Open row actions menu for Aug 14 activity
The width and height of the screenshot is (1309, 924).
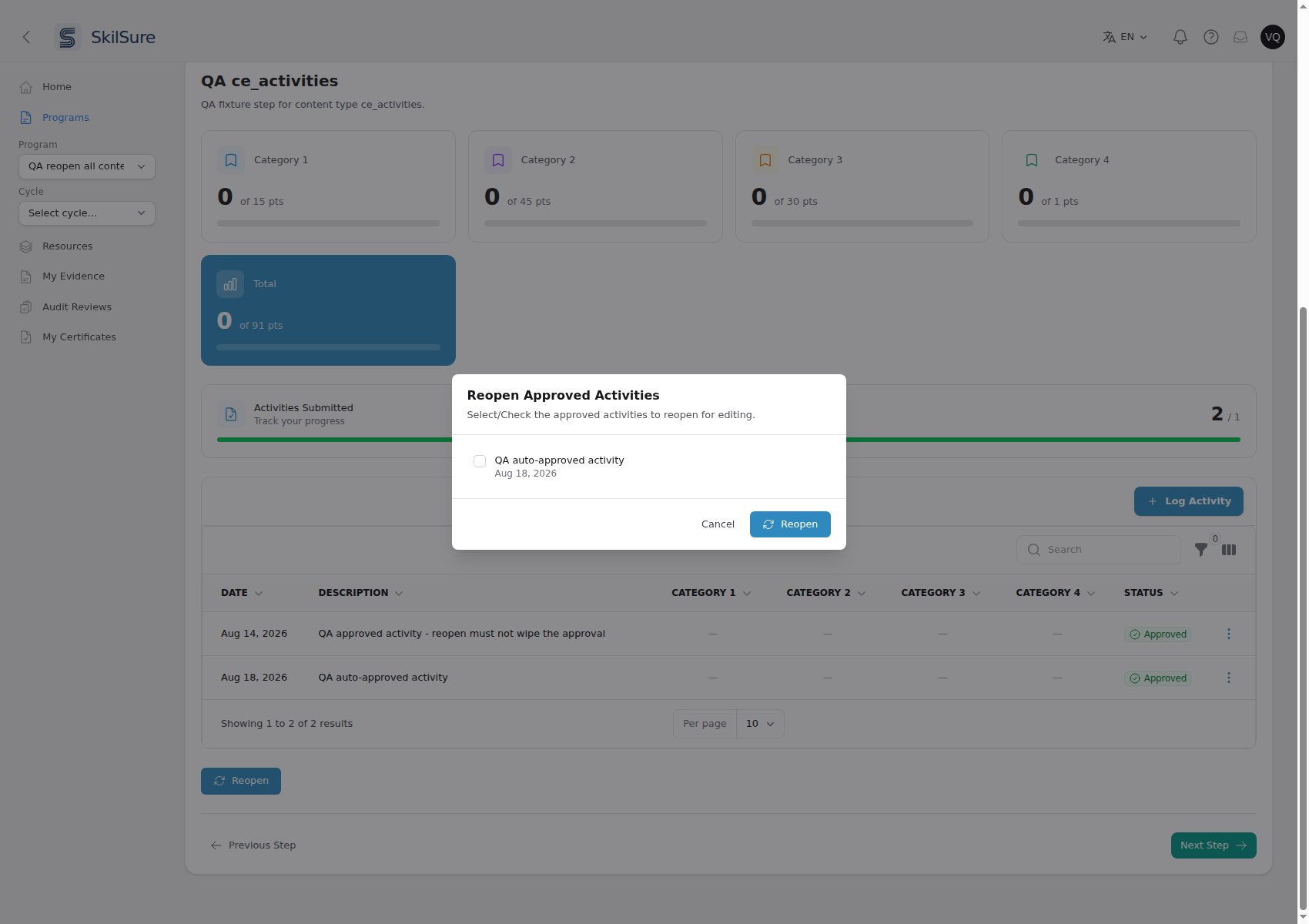(x=1229, y=634)
